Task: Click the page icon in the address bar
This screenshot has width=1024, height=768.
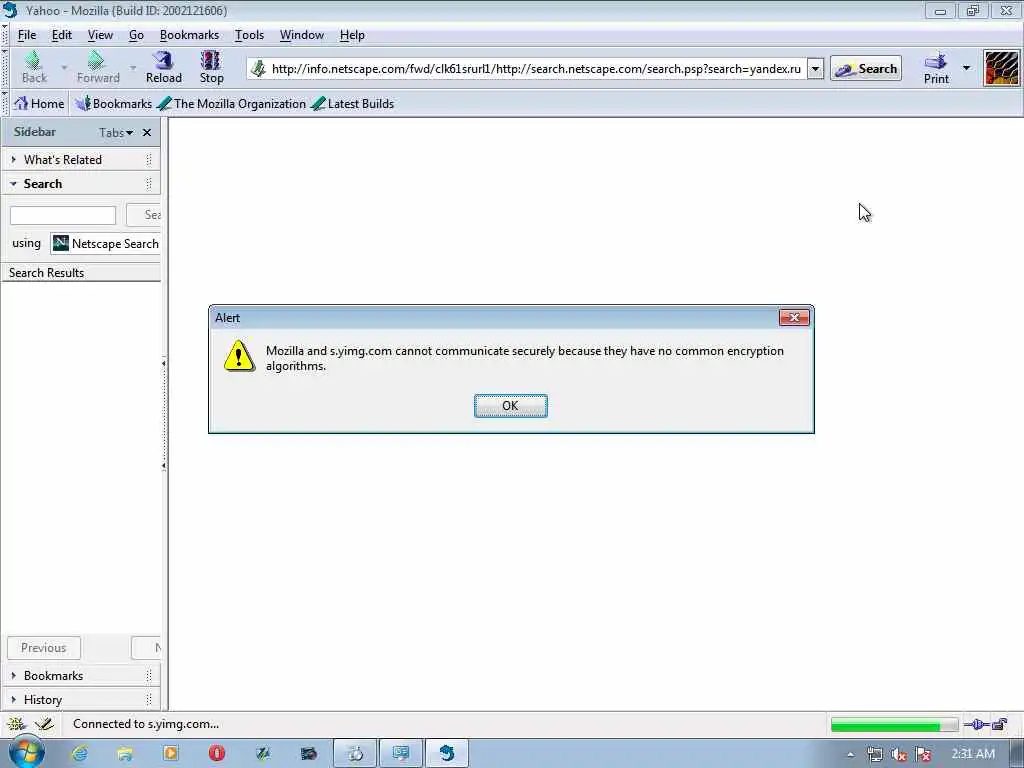Action: pos(259,68)
